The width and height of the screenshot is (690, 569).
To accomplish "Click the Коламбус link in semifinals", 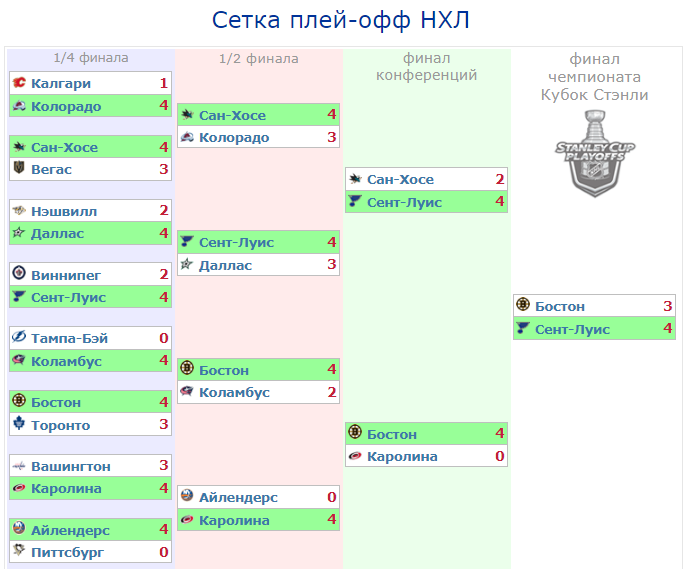I will click(234, 392).
